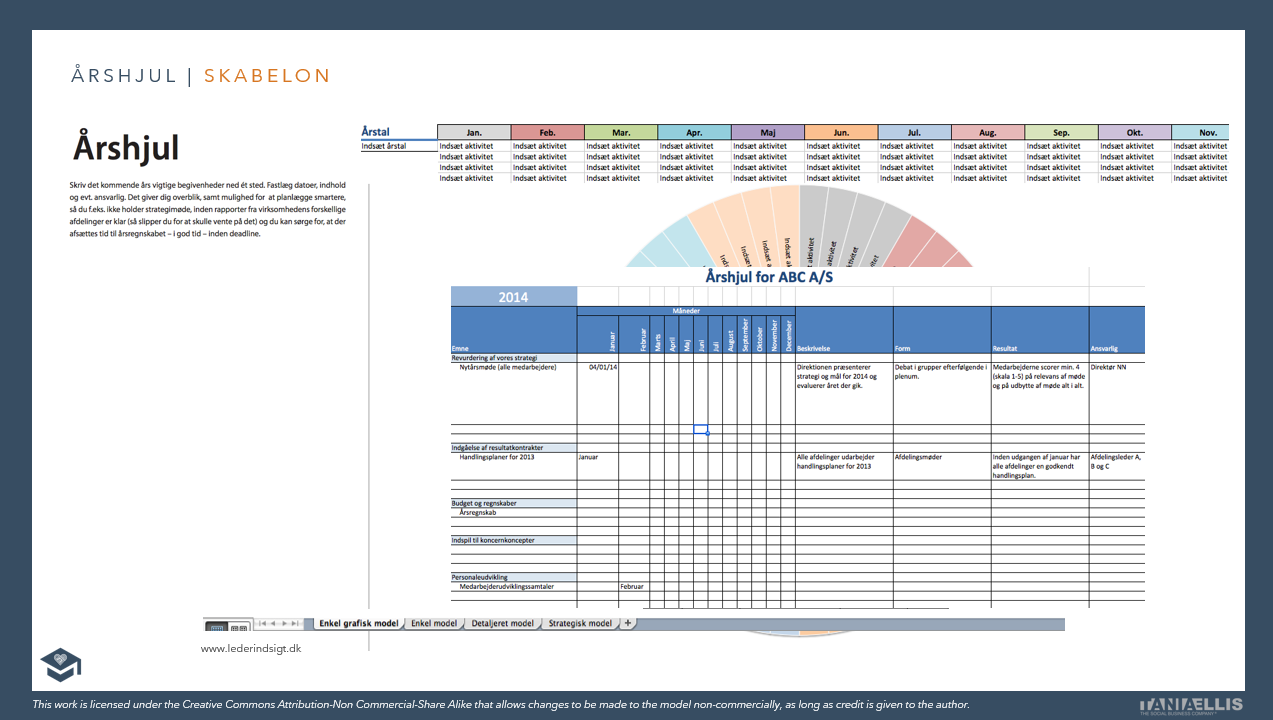Select the Feb. month header cell

(x=548, y=132)
